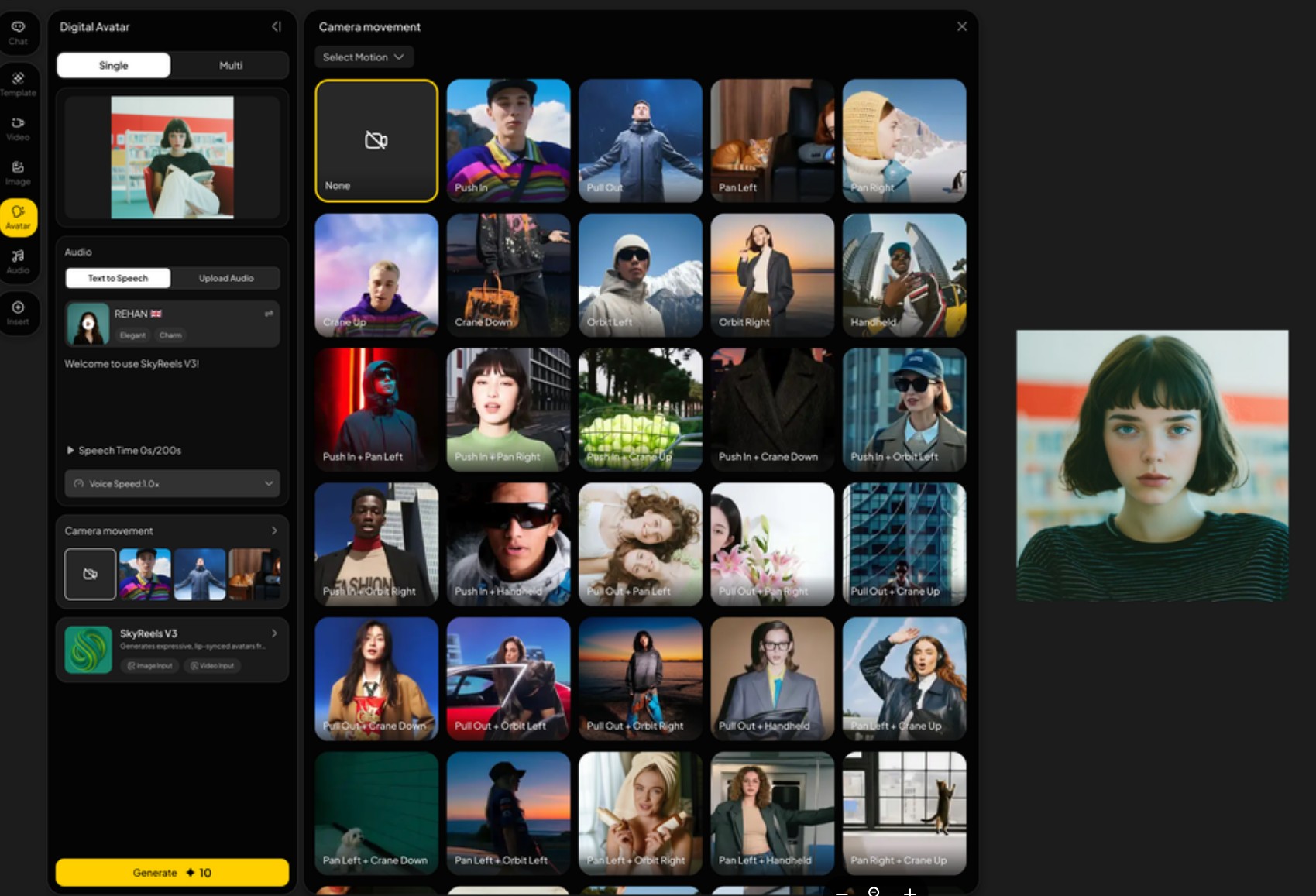Select Pull Out + Handheld movement
This screenshot has height=896, width=1316.
point(772,678)
